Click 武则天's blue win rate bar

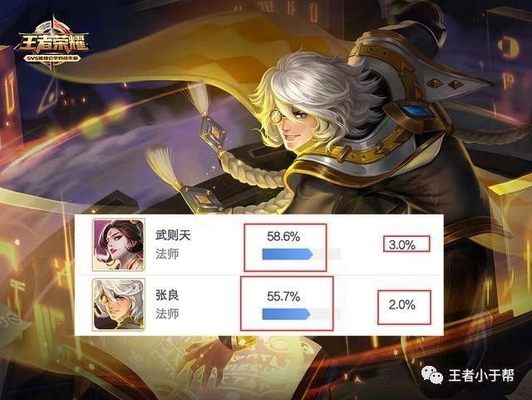coord(287,254)
